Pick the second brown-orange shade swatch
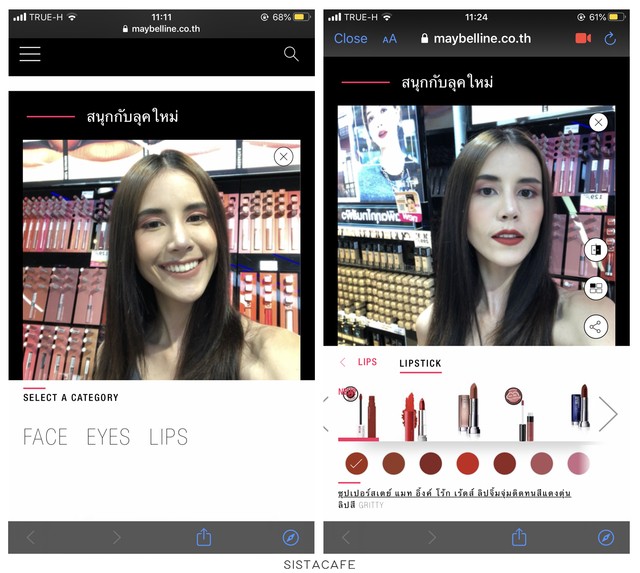 (393, 464)
